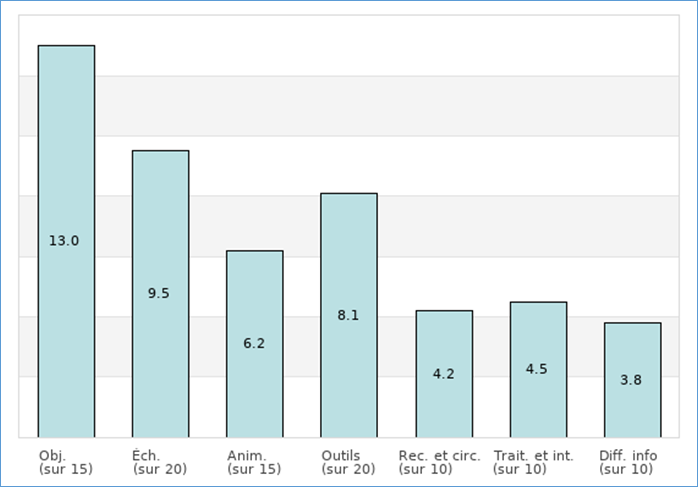The width and height of the screenshot is (698, 487).
Task: Select the 4.5 data label
Action: coord(537,369)
